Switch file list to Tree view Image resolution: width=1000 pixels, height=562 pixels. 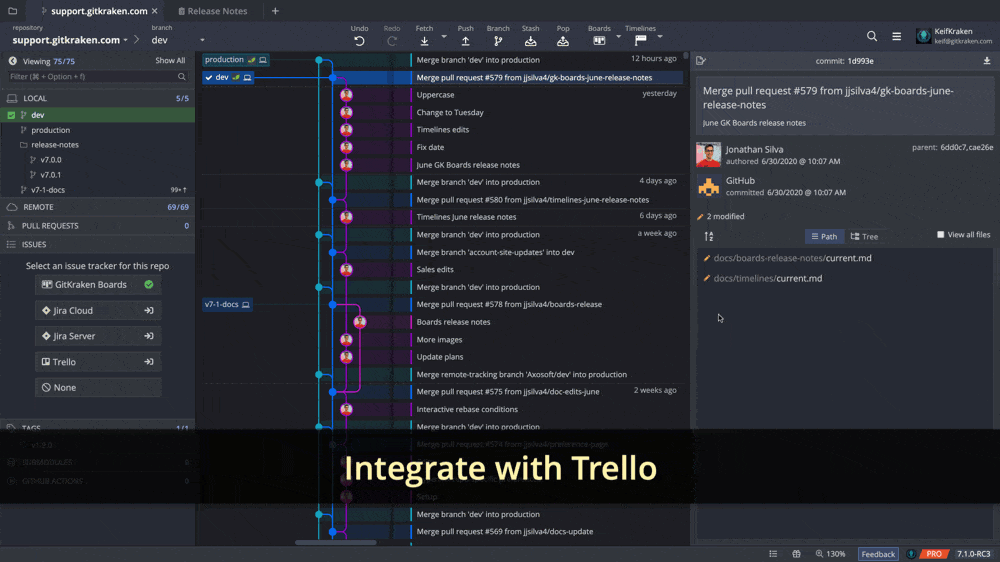(864, 237)
